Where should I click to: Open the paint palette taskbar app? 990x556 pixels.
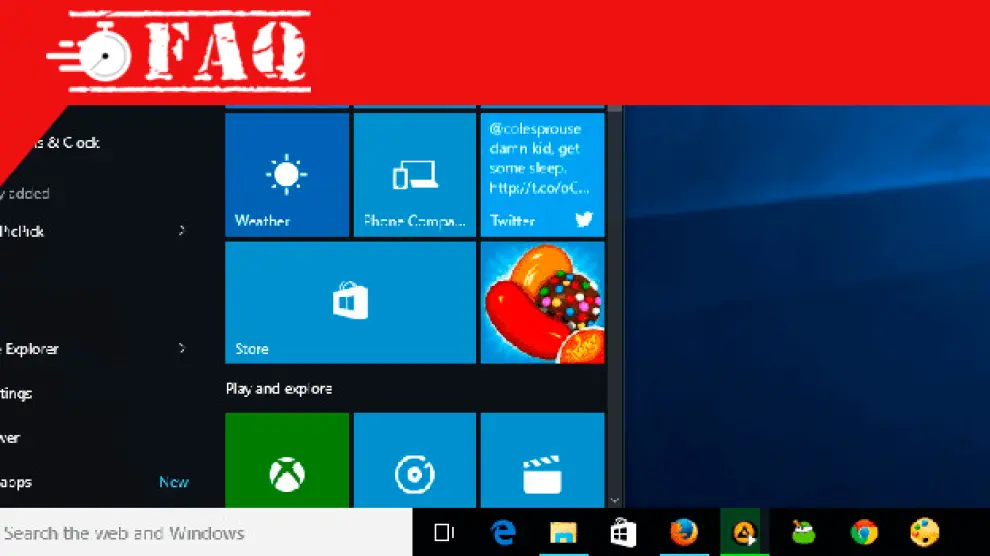pyautogui.click(x=923, y=533)
